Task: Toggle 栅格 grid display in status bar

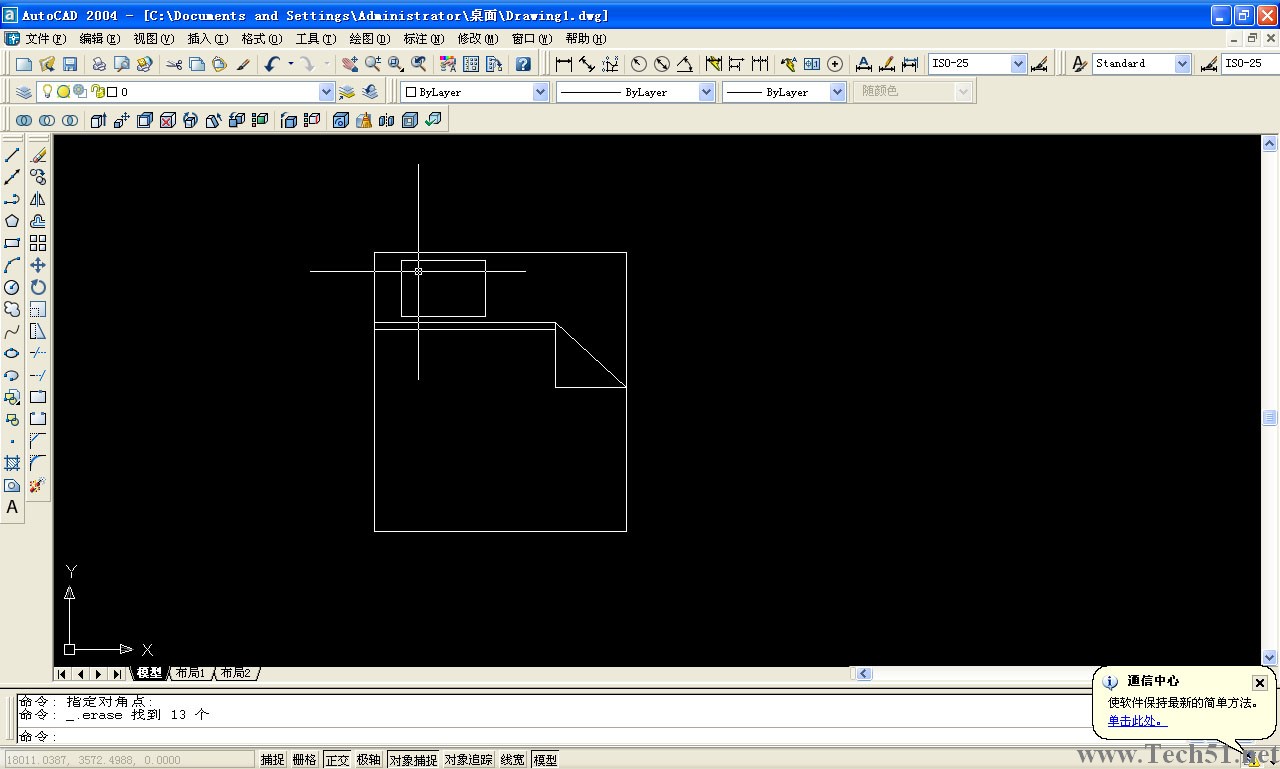Action: [x=305, y=760]
